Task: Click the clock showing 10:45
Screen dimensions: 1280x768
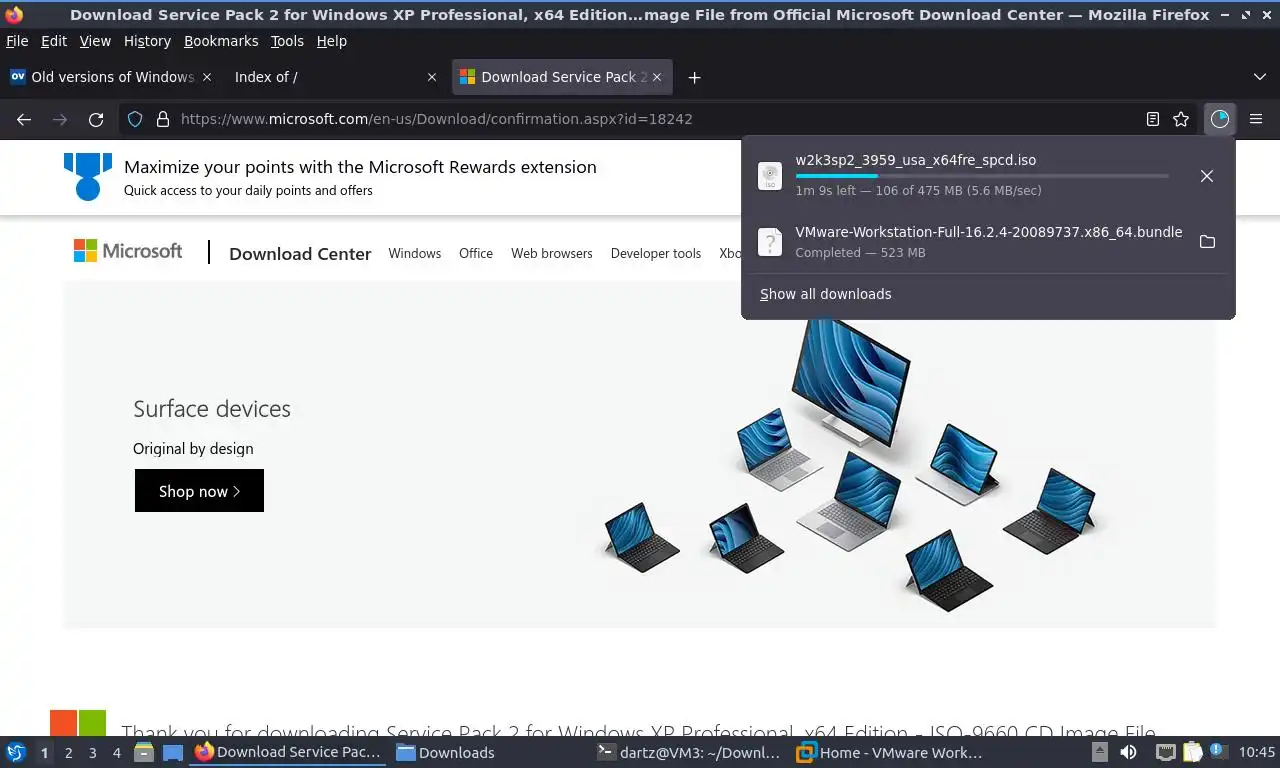Action: [1257, 752]
